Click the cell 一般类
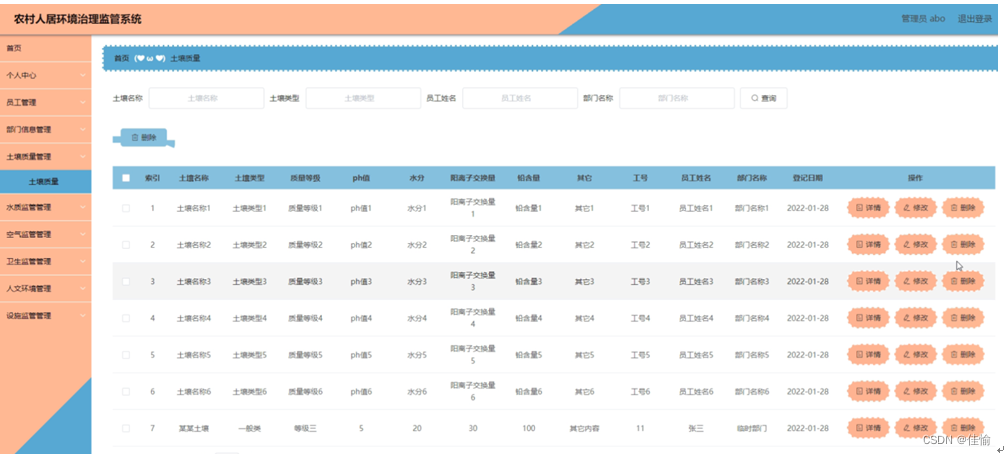The image size is (1006, 455). (250, 428)
